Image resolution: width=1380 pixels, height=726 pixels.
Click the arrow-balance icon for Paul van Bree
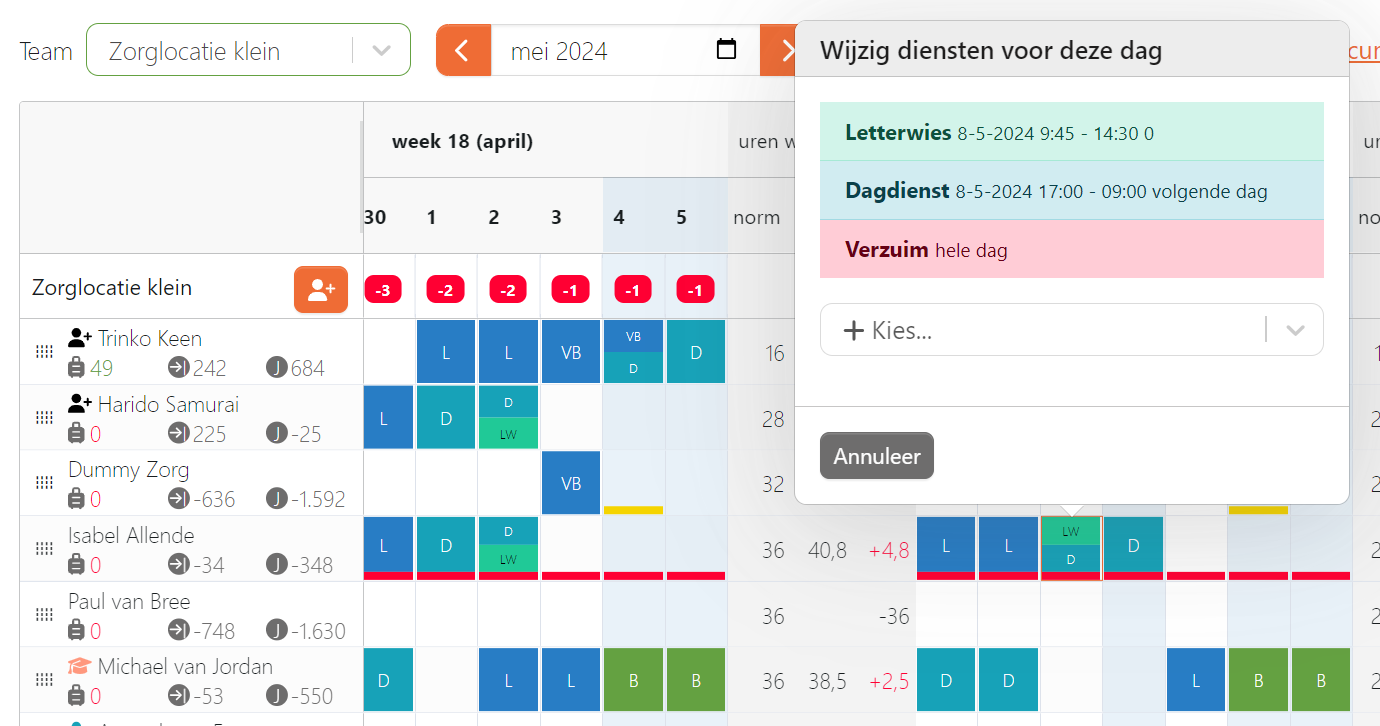[179, 630]
